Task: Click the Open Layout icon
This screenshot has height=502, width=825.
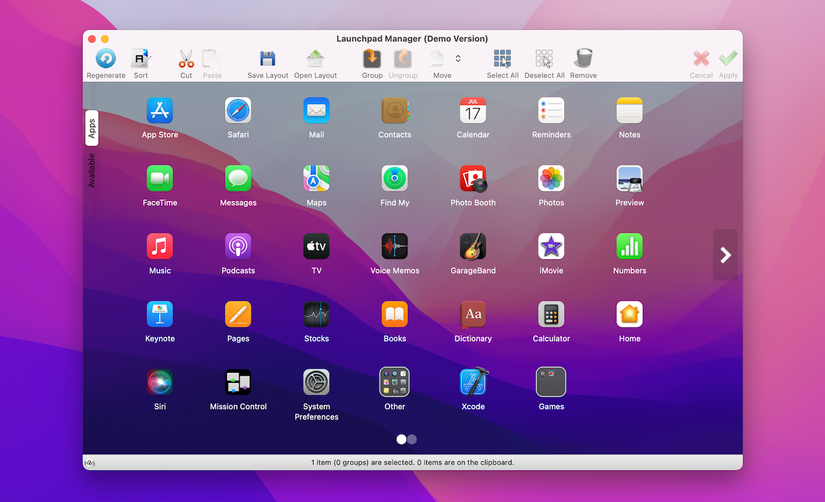Action: [x=315, y=59]
